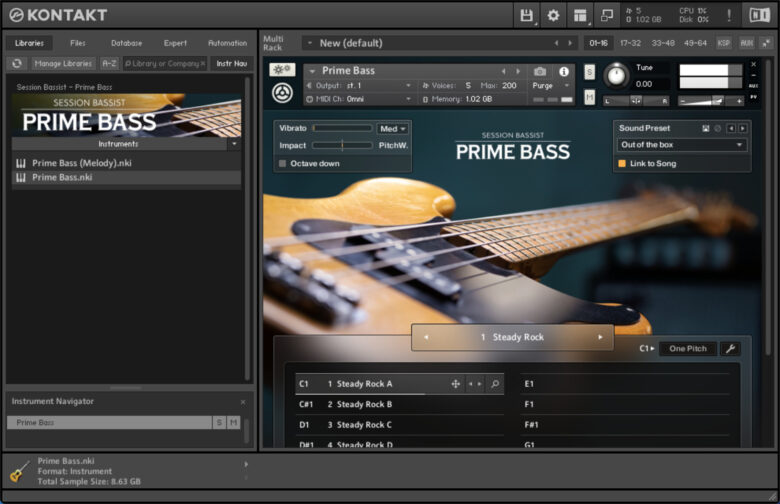Click the magnifier icon on Steady Rock A
780x504 pixels.
click(494, 384)
